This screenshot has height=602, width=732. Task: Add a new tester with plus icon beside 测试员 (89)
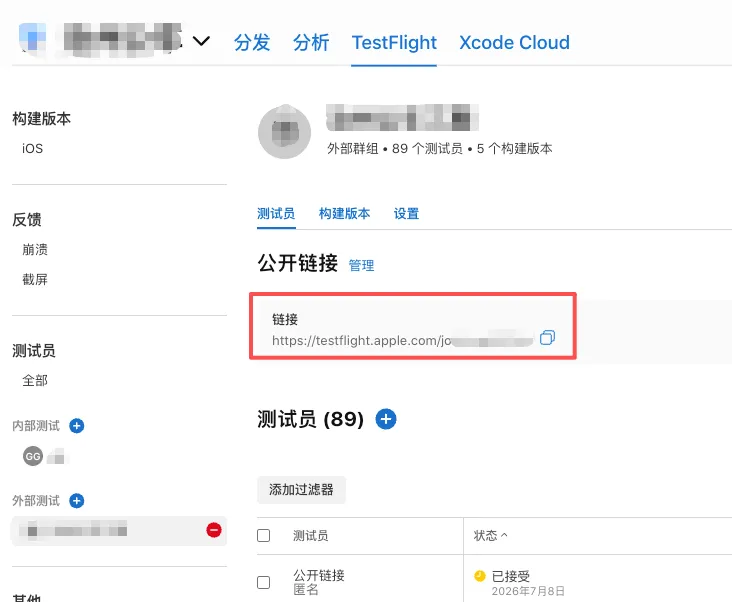click(x=386, y=419)
